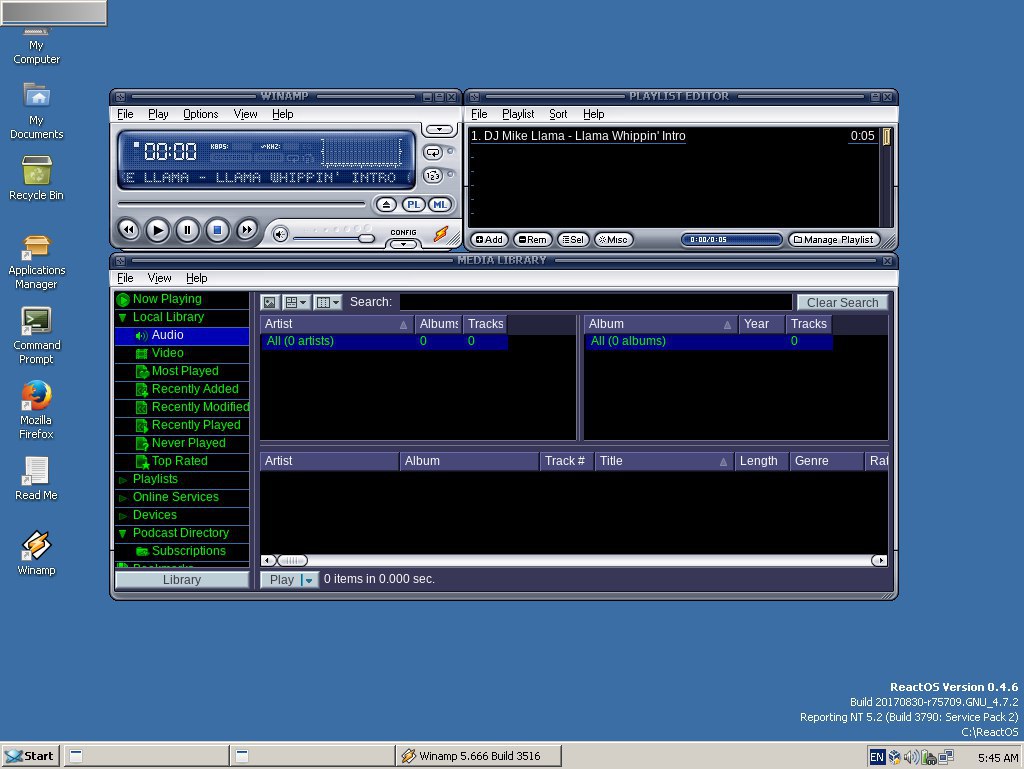Image resolution: width=1024 pixels, height=769 pixels.
Task: Open the columns layout dropdown before Search
Action: (x=328, y=302)
